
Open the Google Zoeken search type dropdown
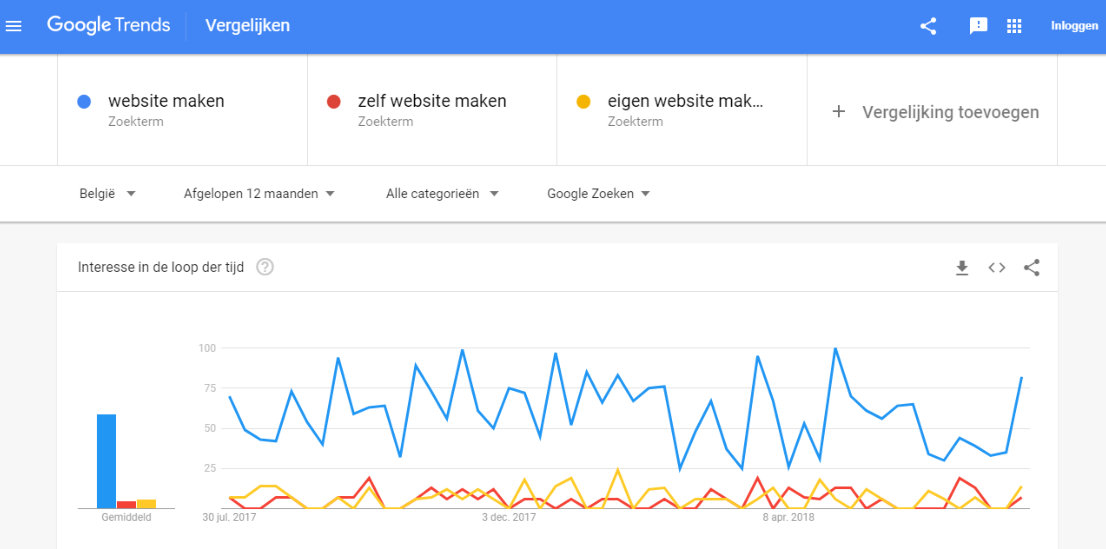click(598, 193)
